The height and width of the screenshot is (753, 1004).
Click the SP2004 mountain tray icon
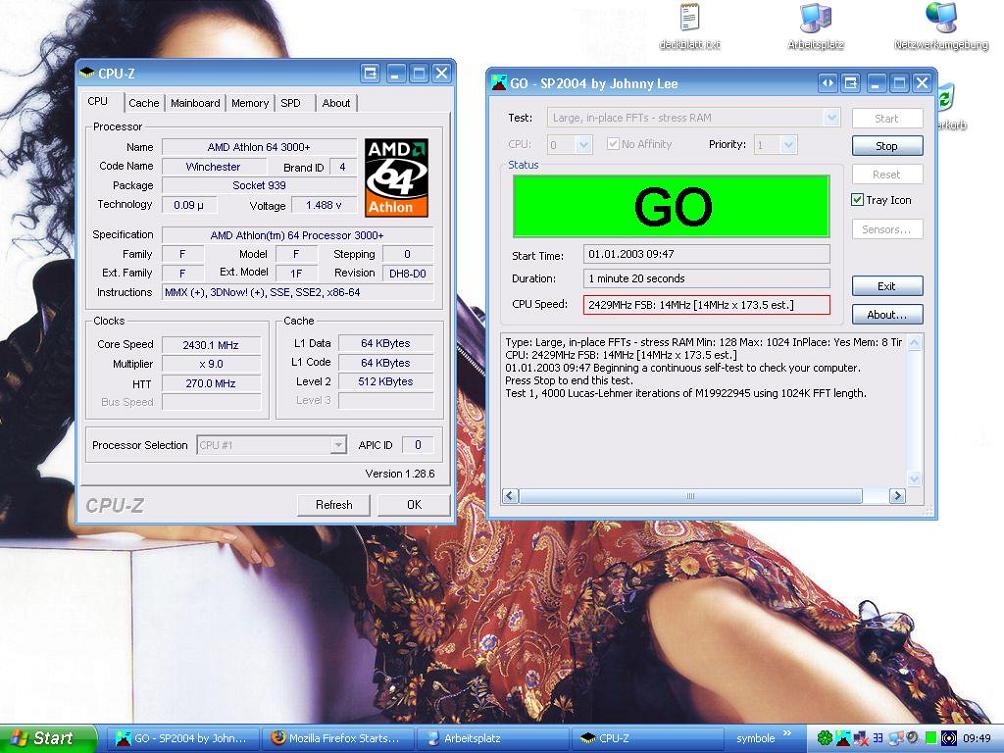click(843, 738)
